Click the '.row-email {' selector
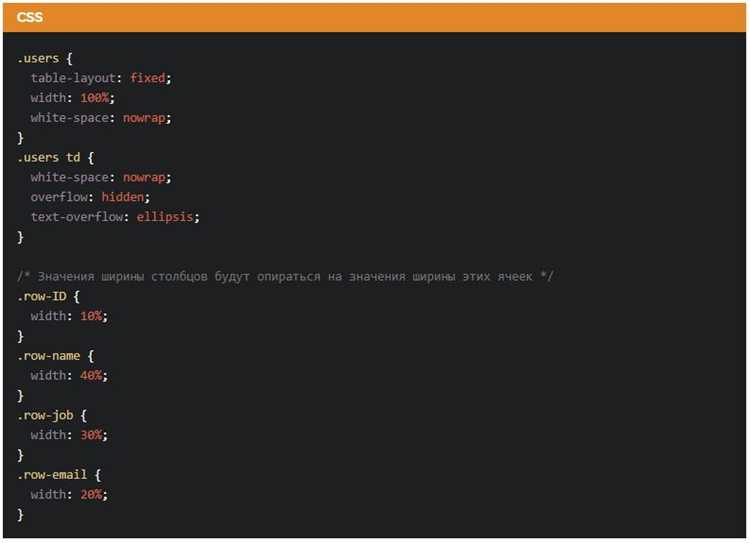Image resolution: width=750 pixels, height=543 pixels. tap(59, 475)
